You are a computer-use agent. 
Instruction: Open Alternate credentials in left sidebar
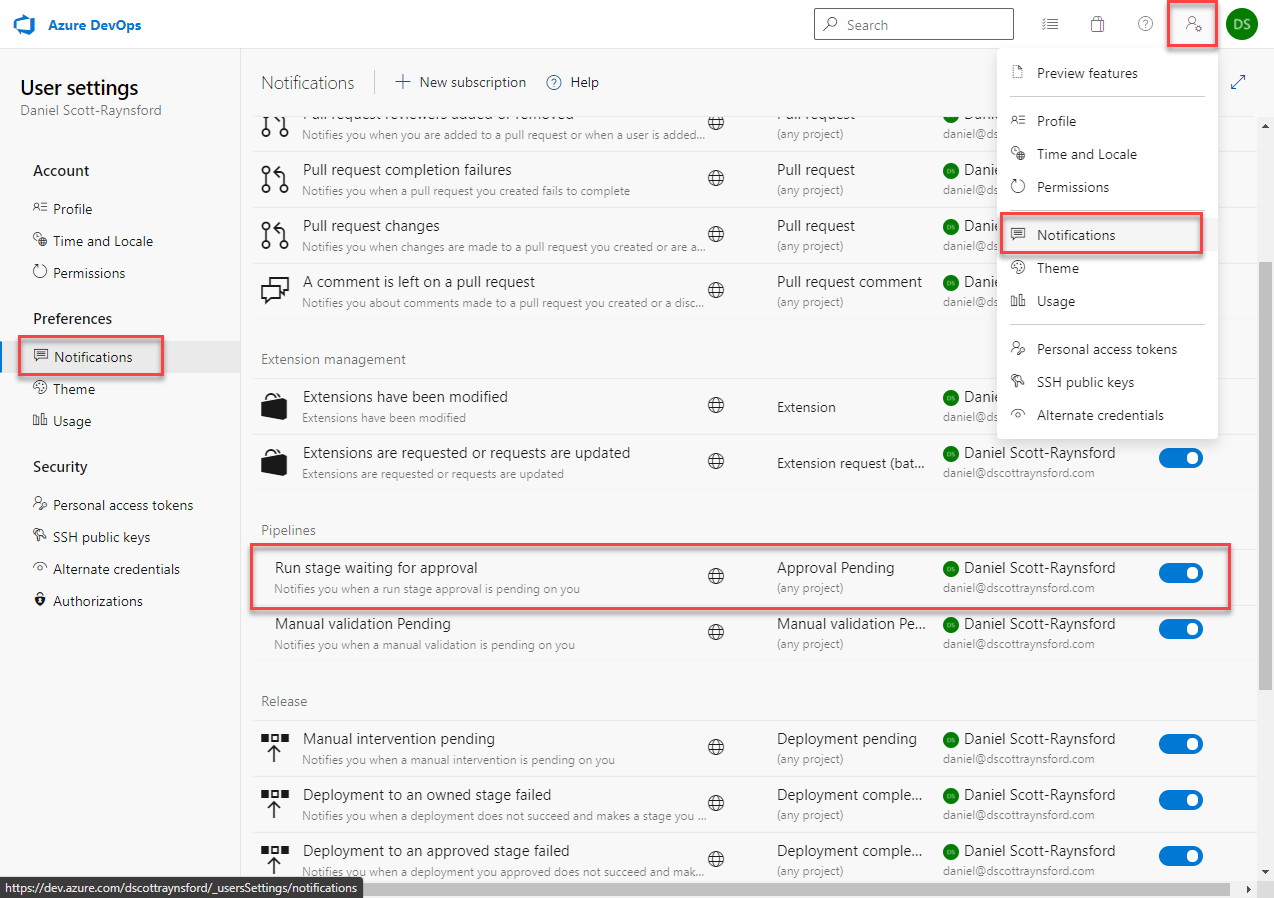pos(120,569)
